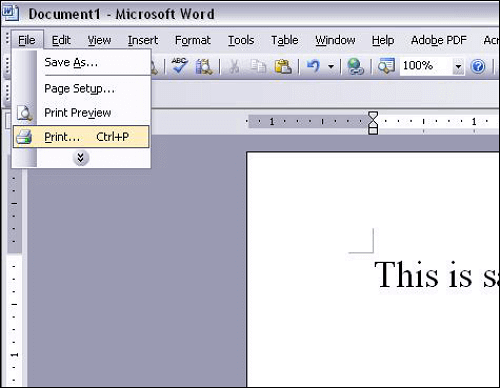Screen dimensions: 500x388
Task: Click the Word document icon in title bar
Action: click(x=10, y=13)
